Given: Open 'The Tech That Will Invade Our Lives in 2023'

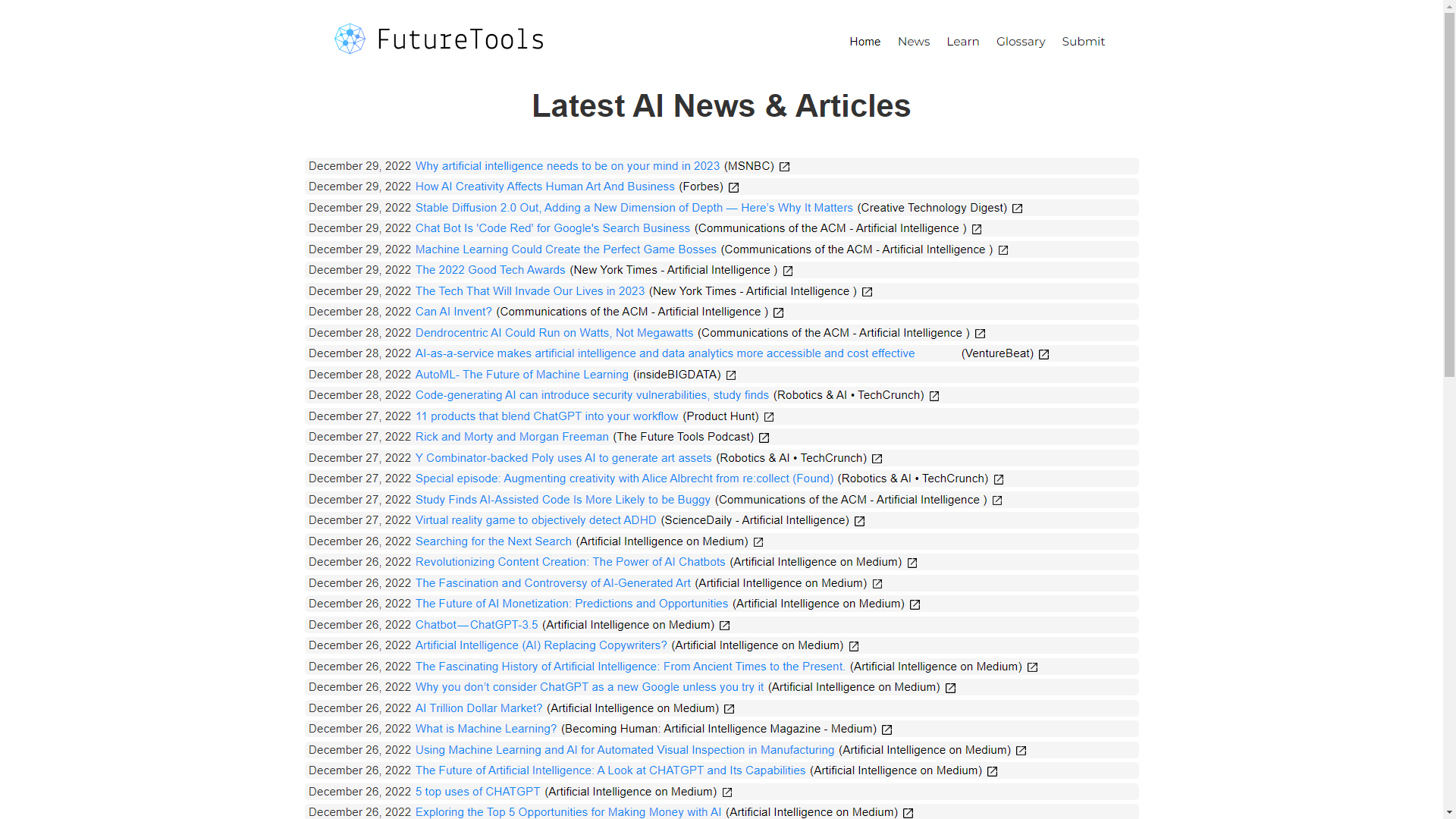Looking at the screenshot, I should [x=529, y=291].
